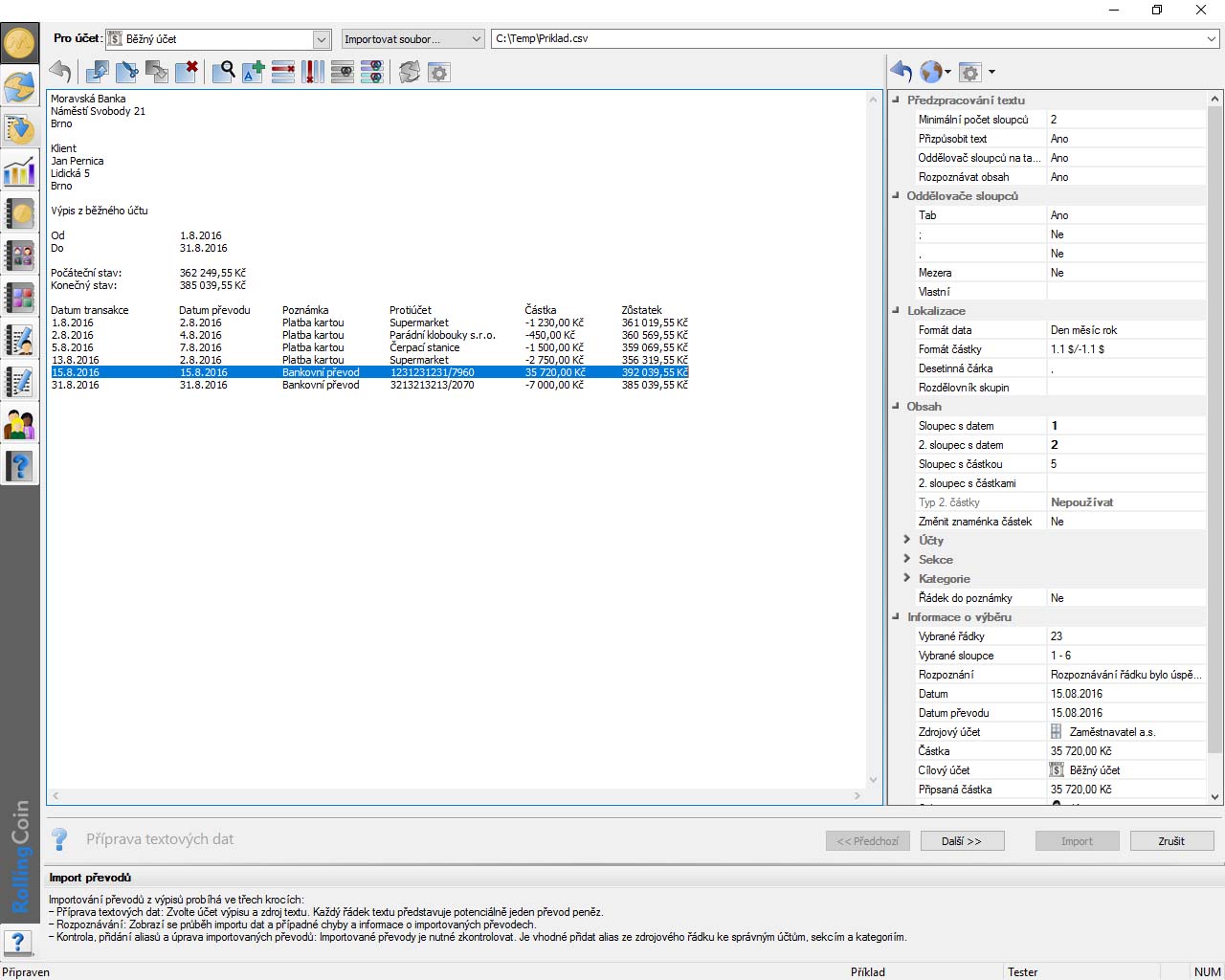This screenshot has width=1225, height=980.
Task: Click the blue undo arrow in properties toolbar
Action: 902,72
